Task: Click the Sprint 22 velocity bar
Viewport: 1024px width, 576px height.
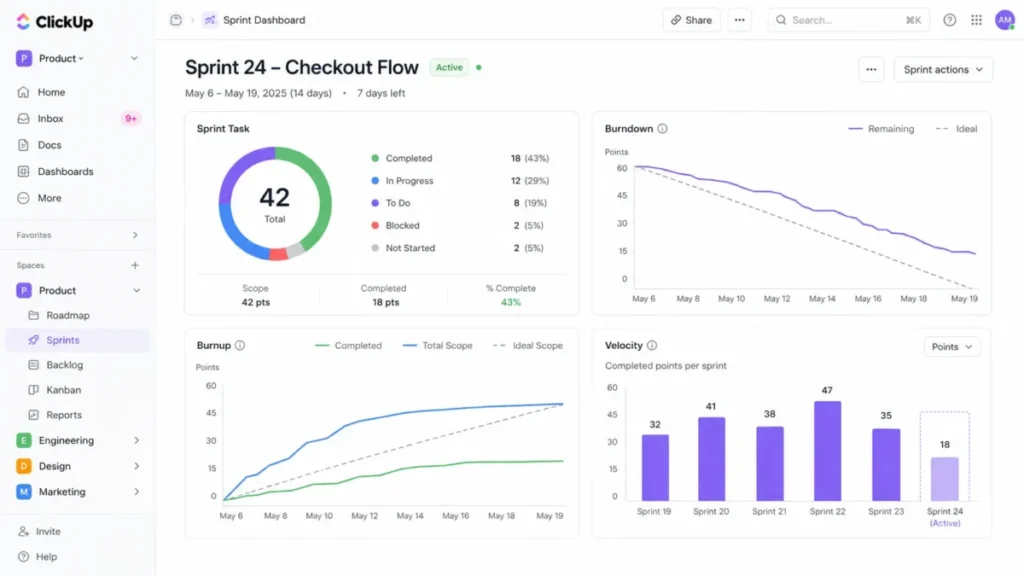Action: pyautogui.click(x=827, y=451)
